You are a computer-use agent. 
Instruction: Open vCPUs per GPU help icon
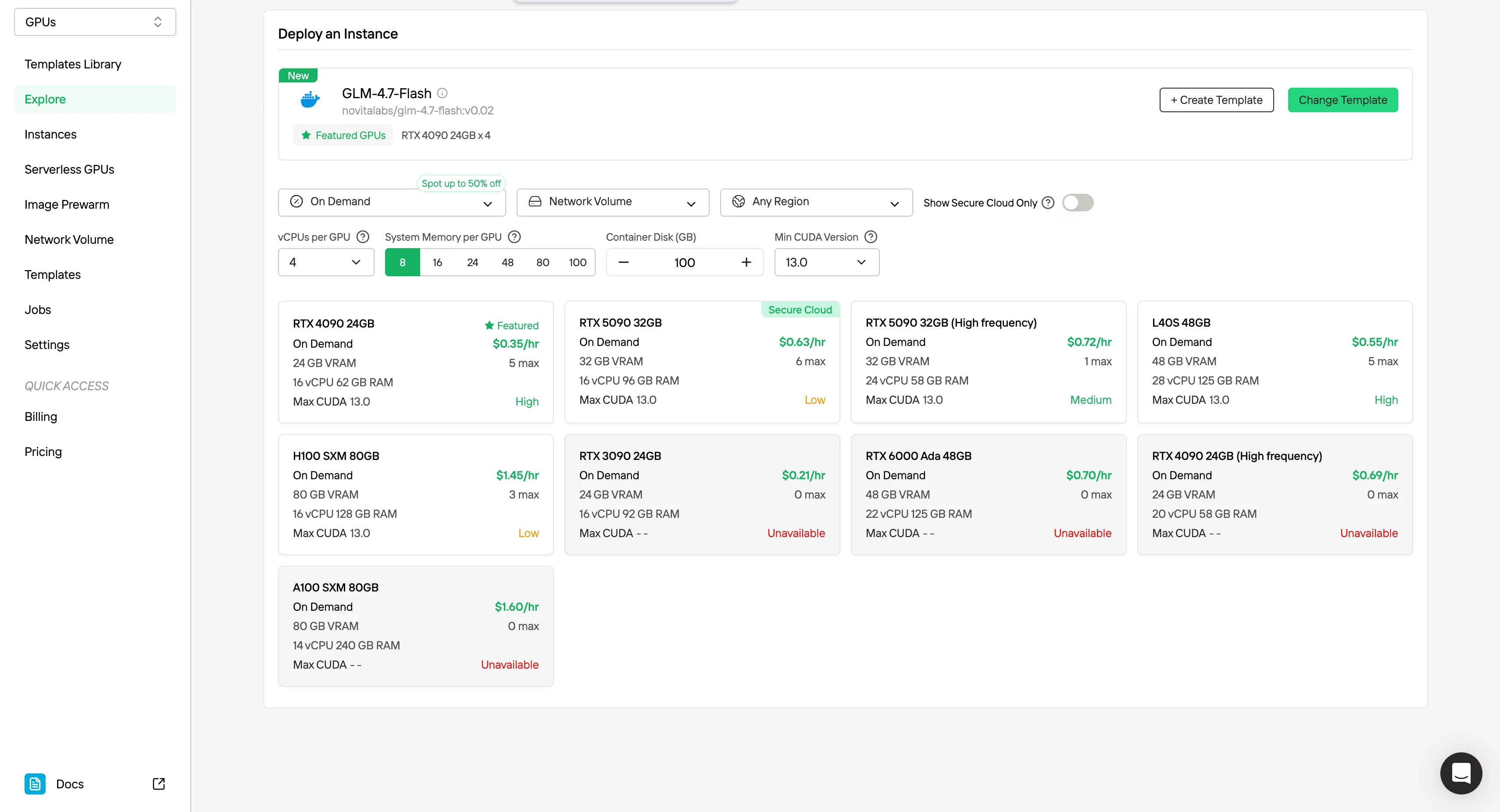tap(363, 237)
